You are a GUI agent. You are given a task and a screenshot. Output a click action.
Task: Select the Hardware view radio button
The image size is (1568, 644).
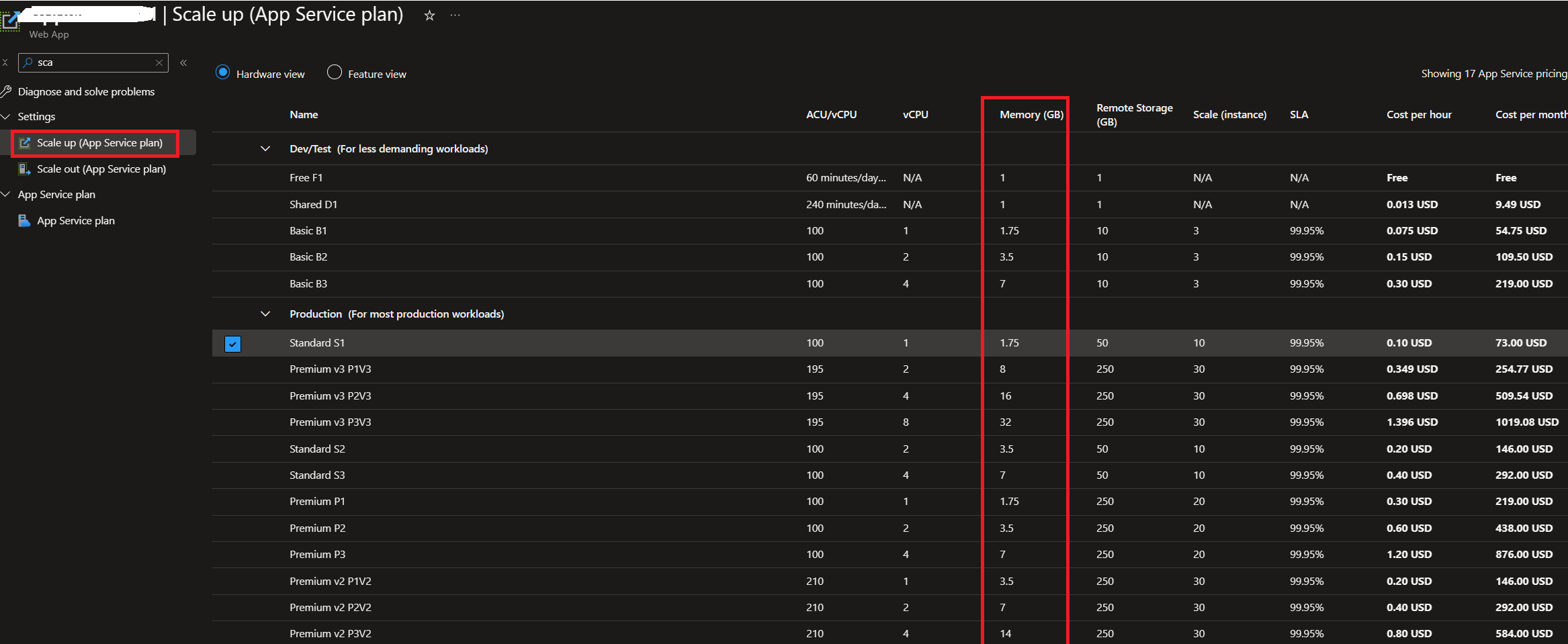pos(223,73)
